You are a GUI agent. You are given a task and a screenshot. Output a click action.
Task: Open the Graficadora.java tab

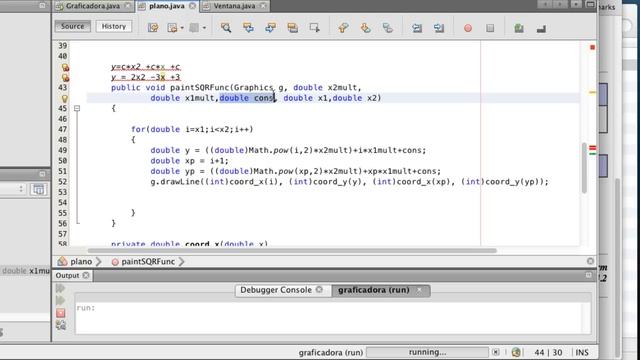click(92, 6)
